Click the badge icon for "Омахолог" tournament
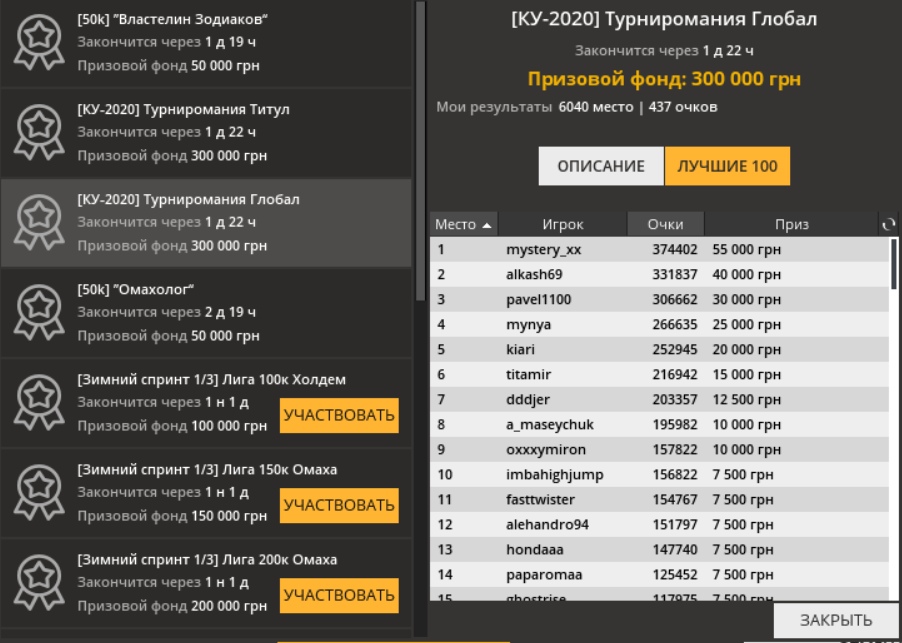 pos(39,312)
